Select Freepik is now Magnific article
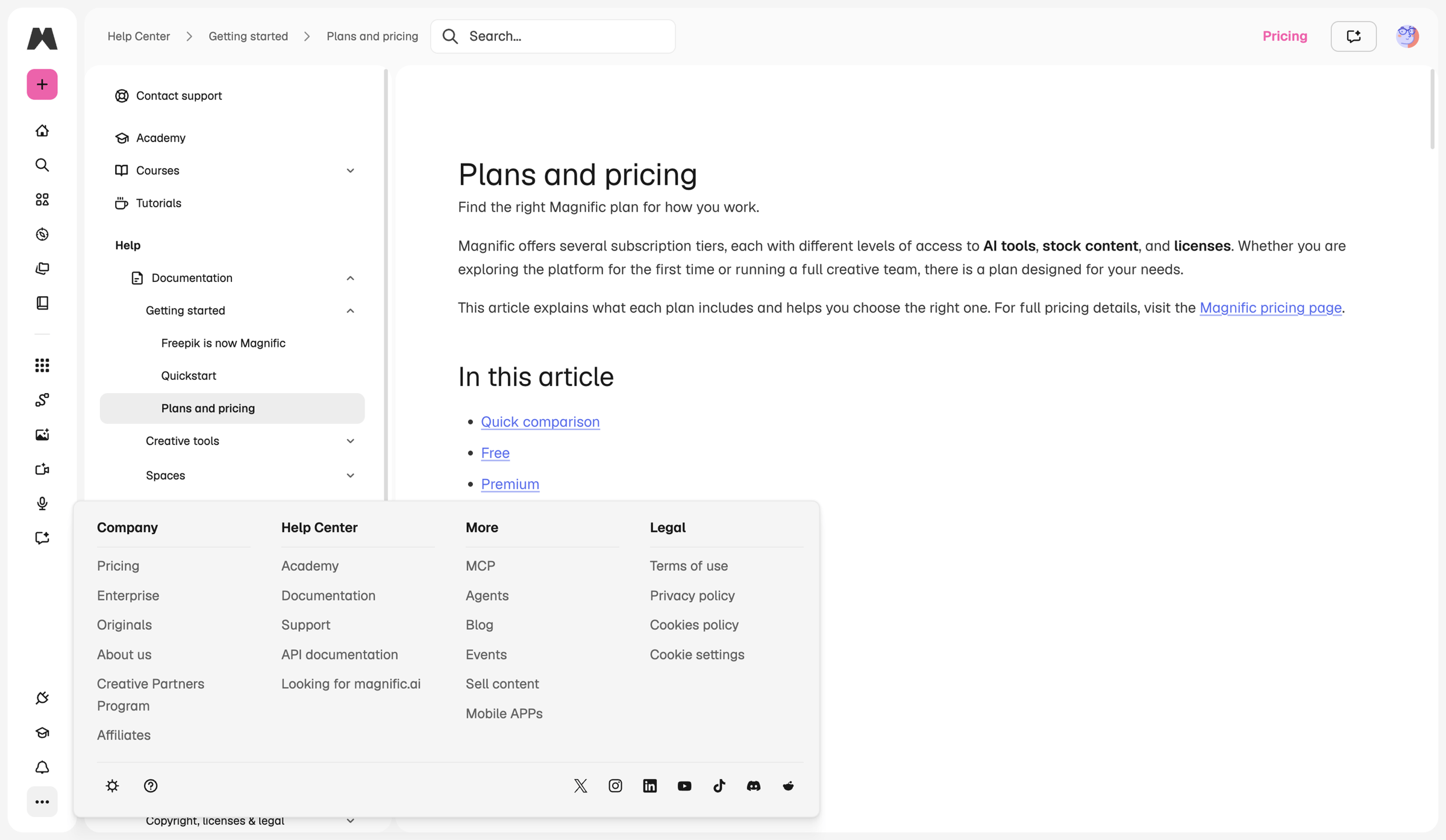 pyautogui.click(x=224, y=343)
